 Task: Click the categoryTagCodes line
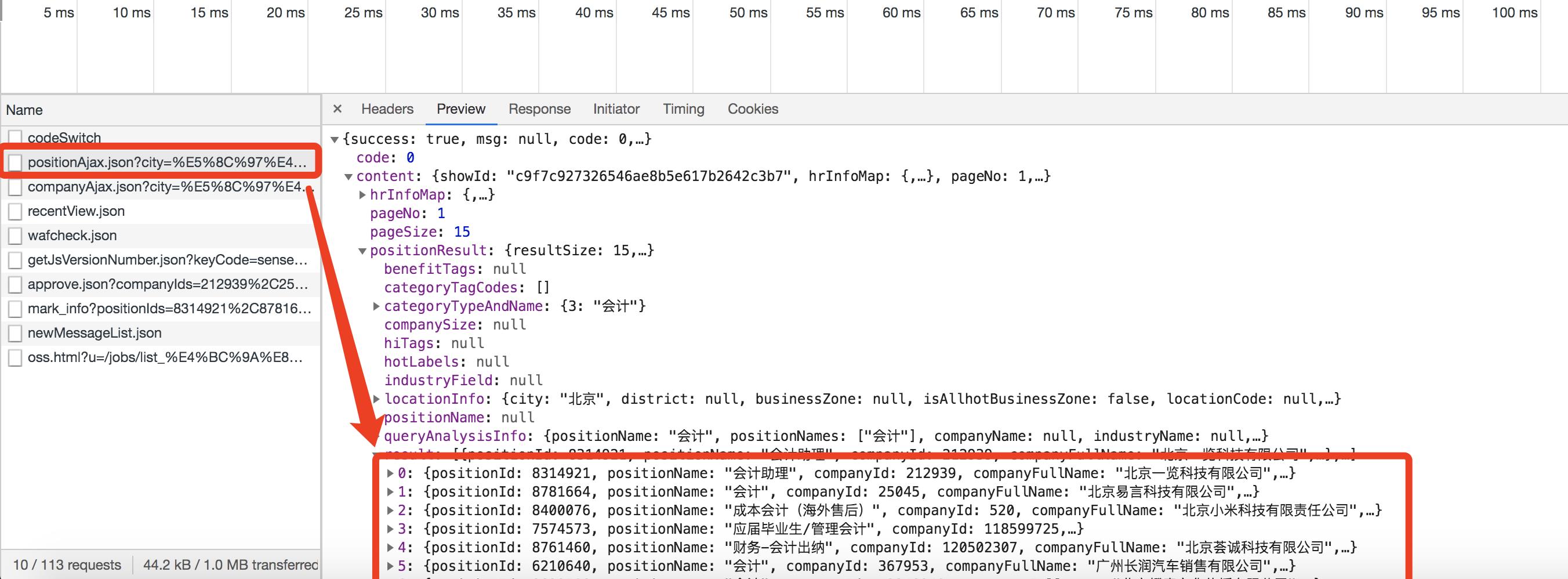(467, 287)
